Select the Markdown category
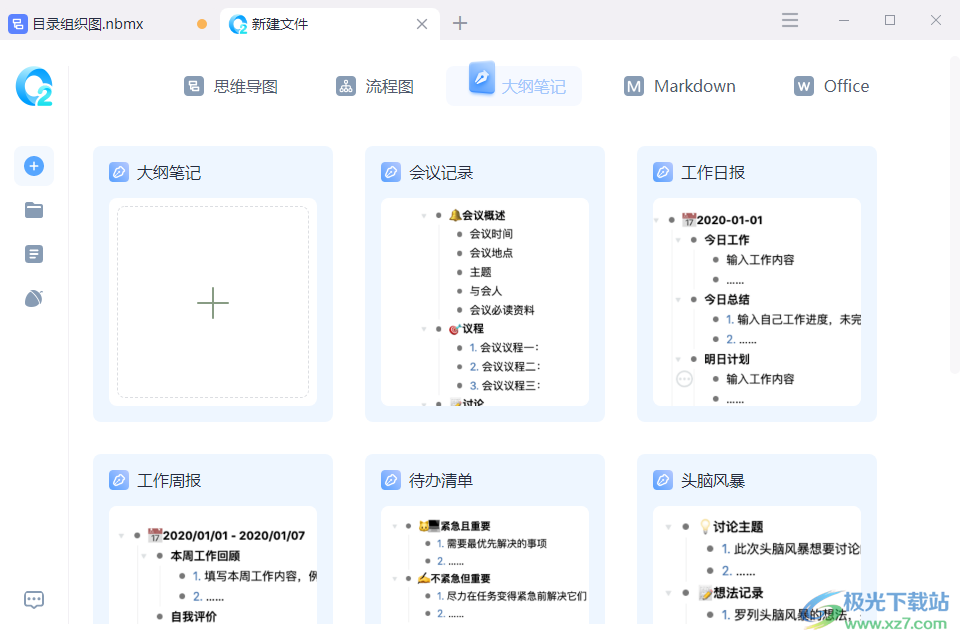 tap(680, 86)
